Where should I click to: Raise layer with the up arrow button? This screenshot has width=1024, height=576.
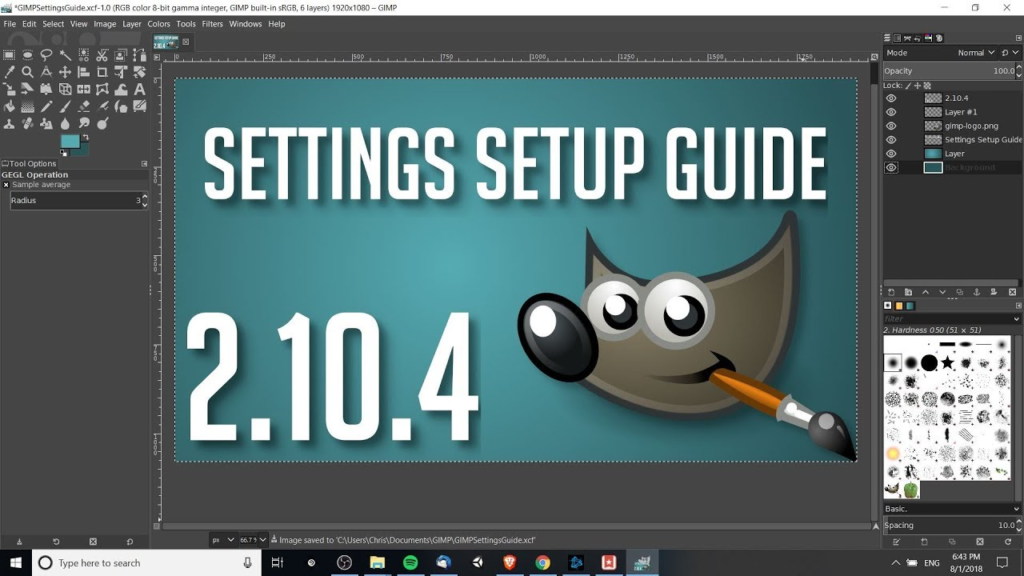point(925,293)
